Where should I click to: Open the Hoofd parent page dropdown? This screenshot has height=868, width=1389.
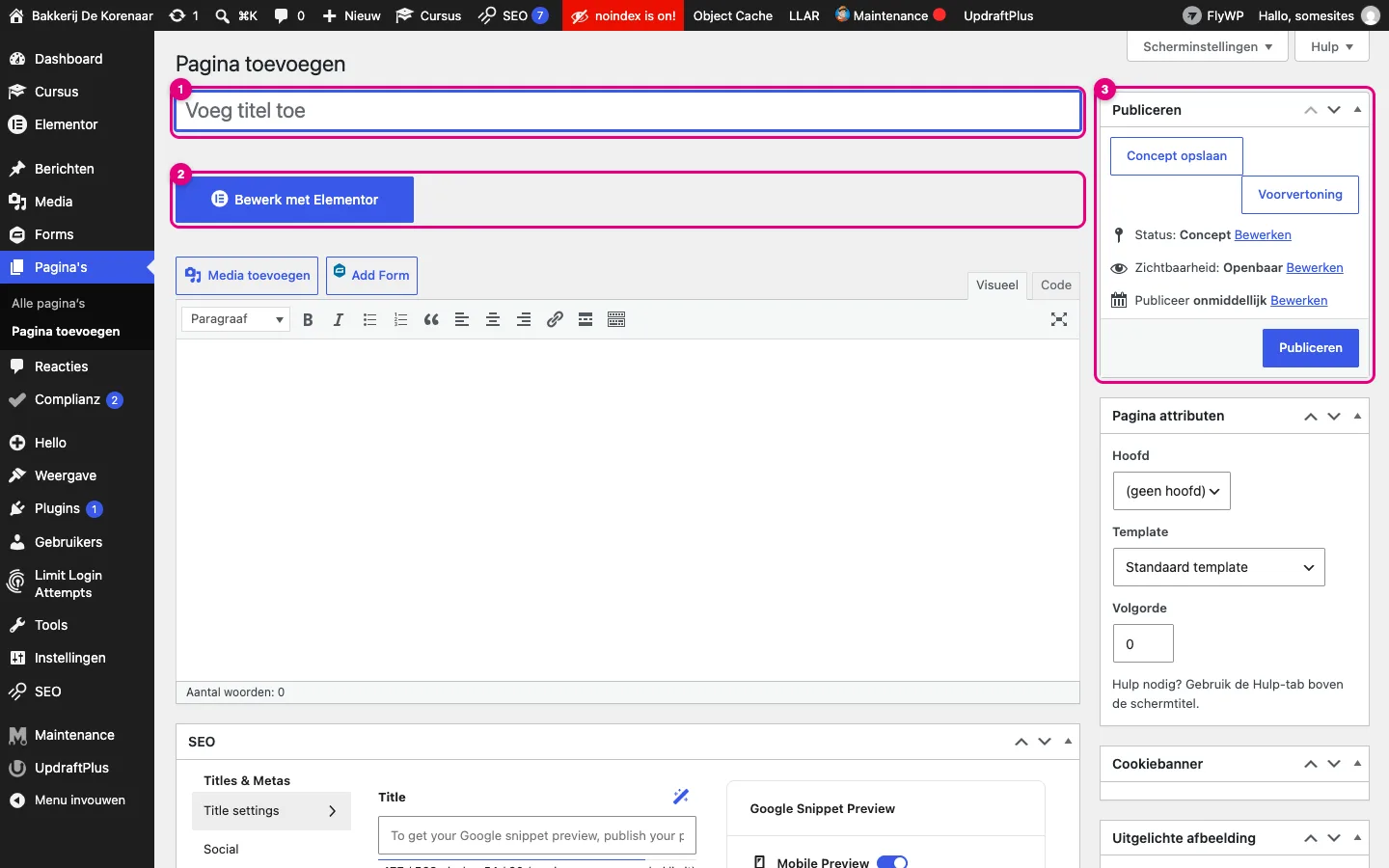pyautogui.click(x=1172, y=491)
